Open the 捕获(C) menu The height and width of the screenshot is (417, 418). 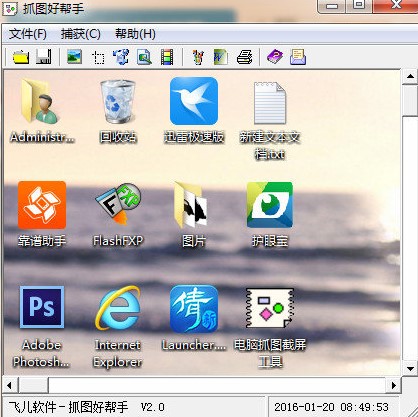81,34
